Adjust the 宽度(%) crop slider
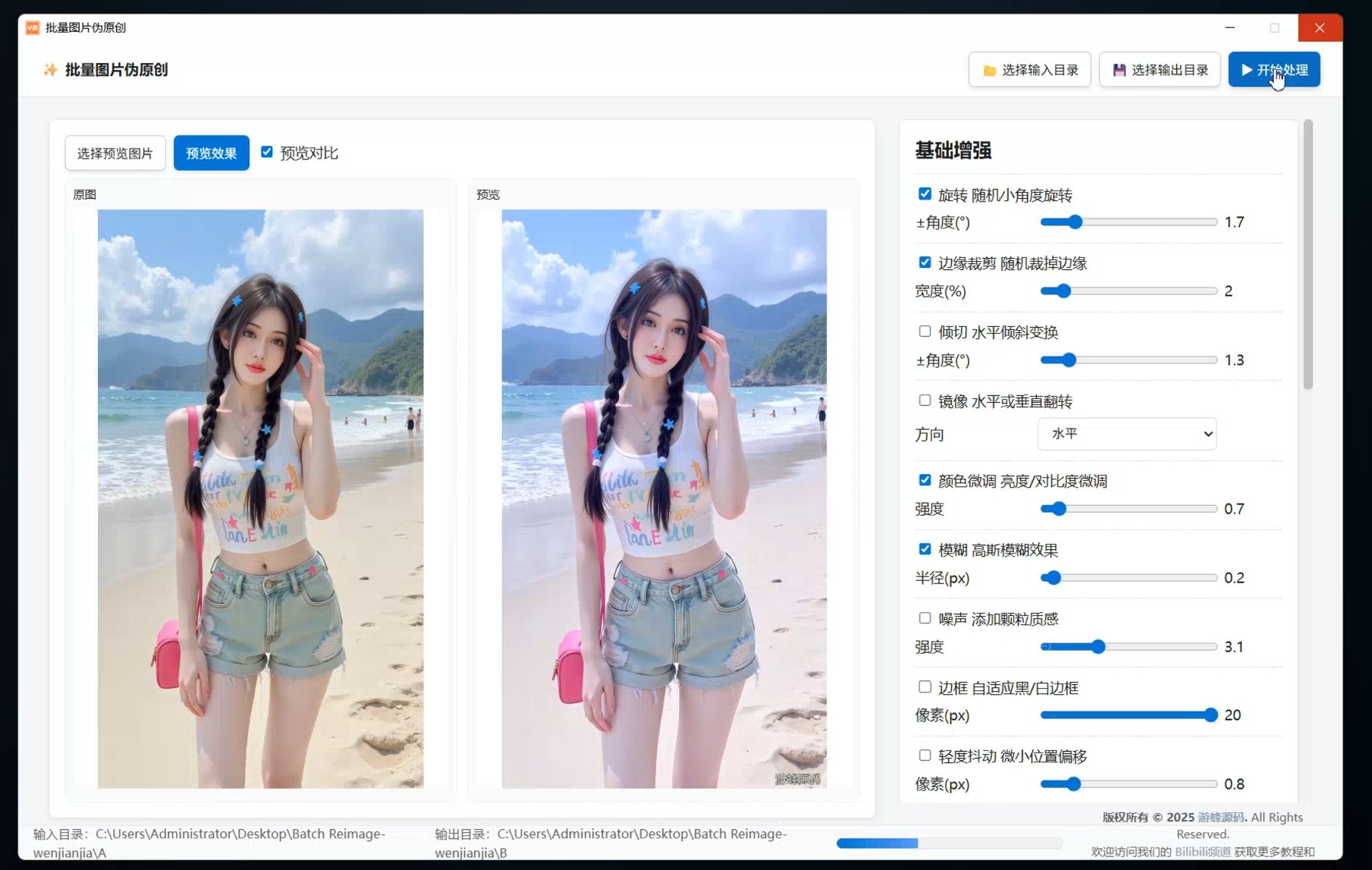The image size is (1372, 870). coord(1129,291)
